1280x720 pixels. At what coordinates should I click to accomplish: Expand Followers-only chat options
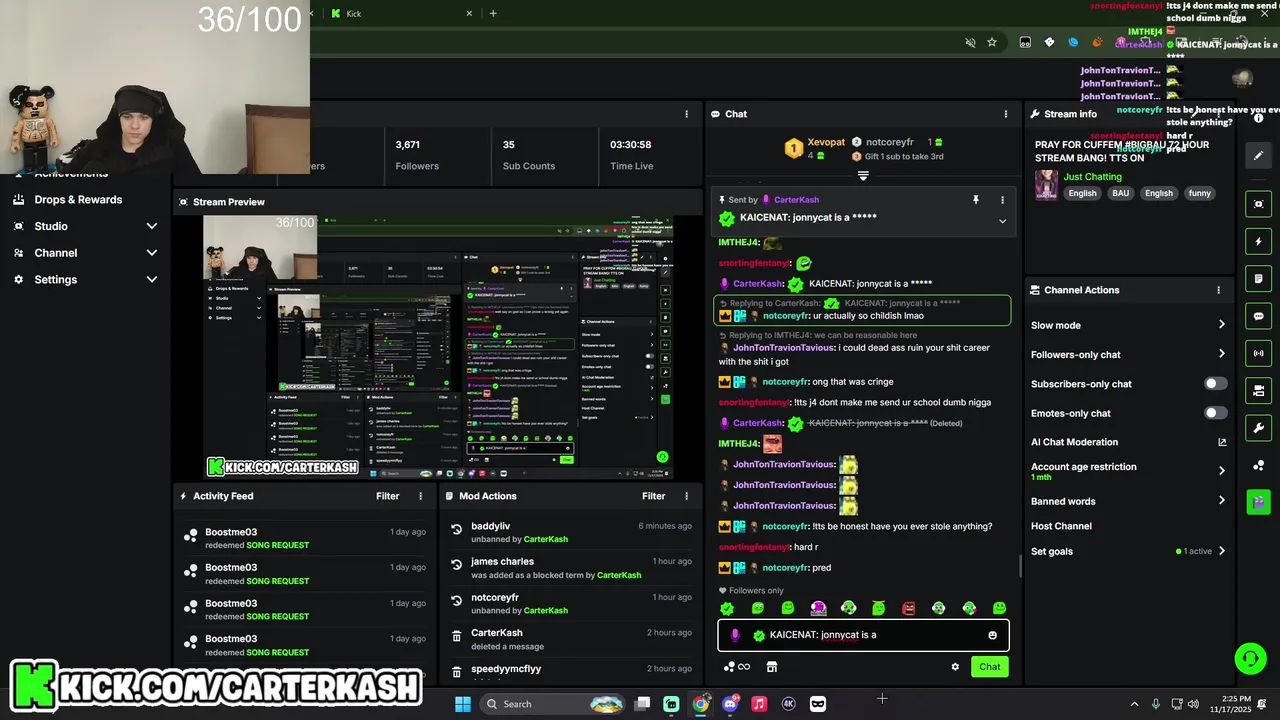(x=1222, y=354)
